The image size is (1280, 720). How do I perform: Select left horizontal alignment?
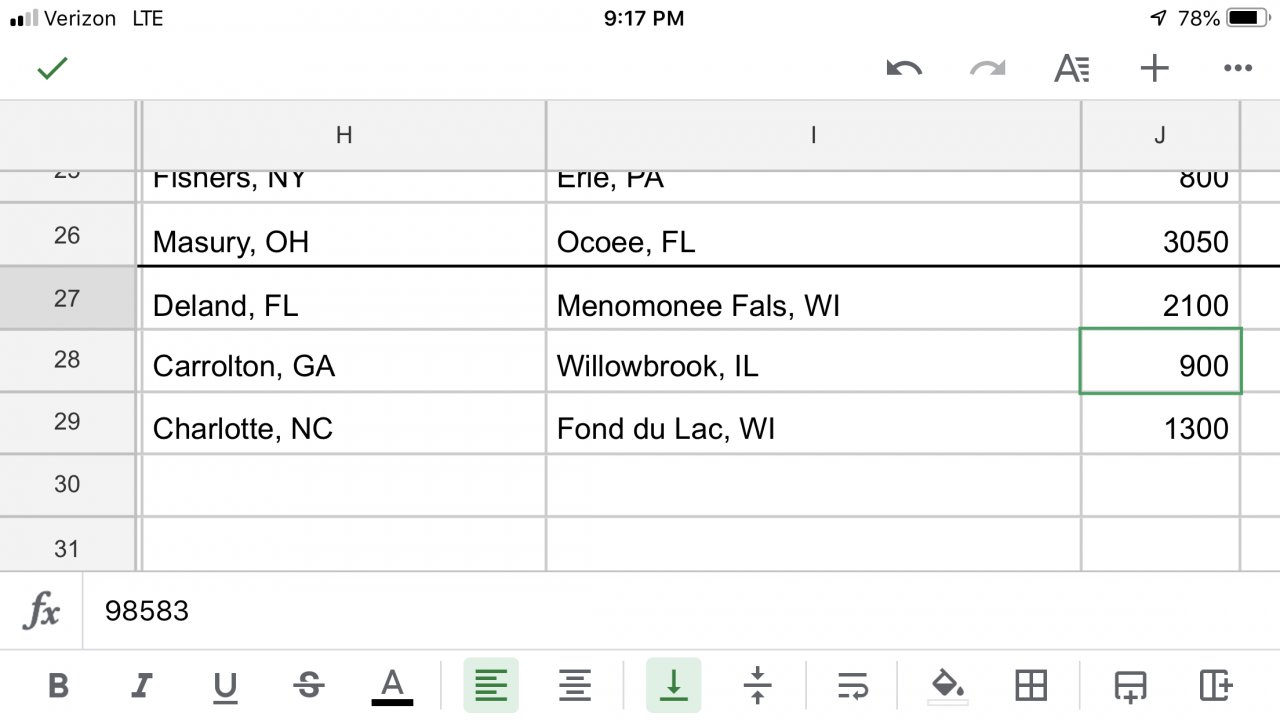490,686
